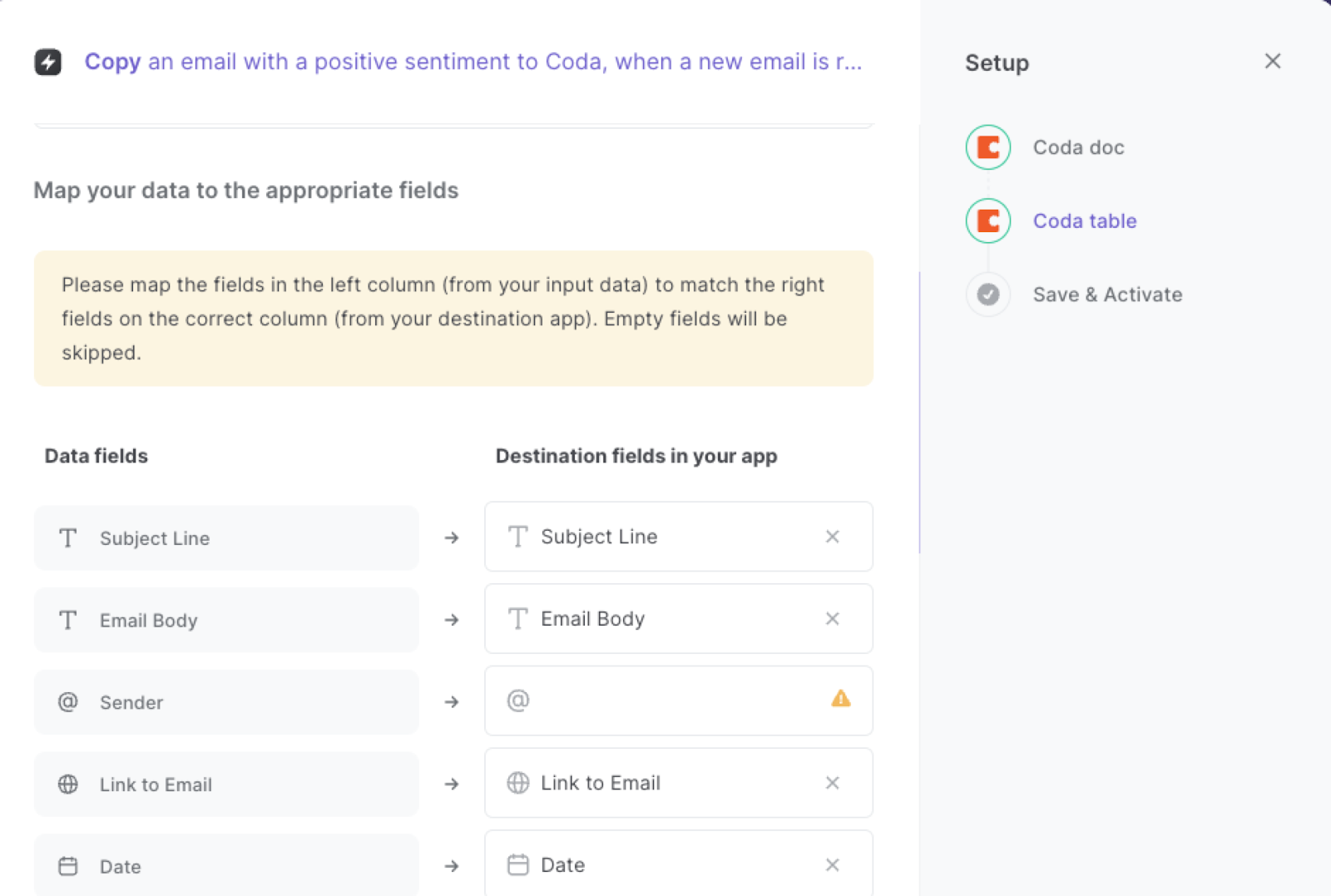Open the Date destination dropdown
Viewport: 1331px width, 896px height.
(x=657, y=864)
